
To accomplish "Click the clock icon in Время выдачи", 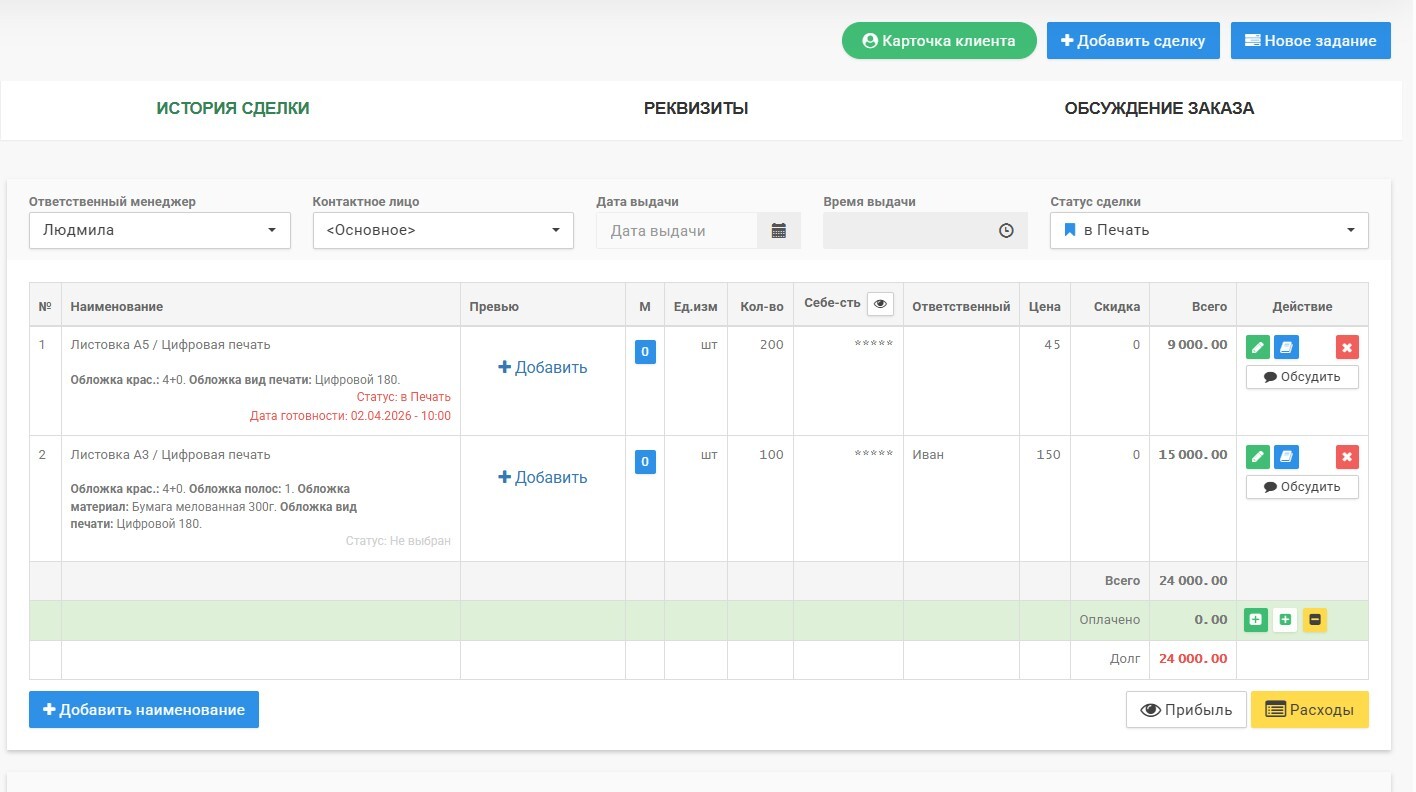I will (x=1006, y=231).
